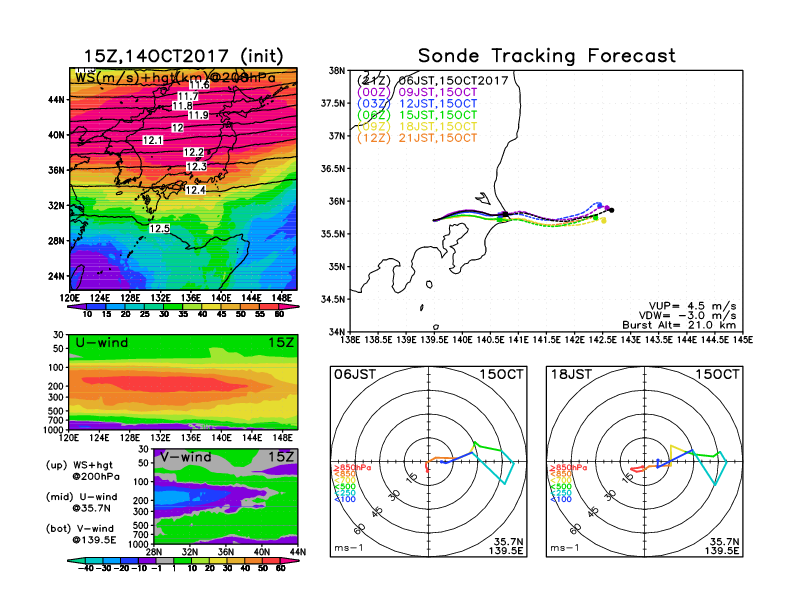Click the wind speed color bar under the 200hPa map
792x612 pixels.
[181, 306]
